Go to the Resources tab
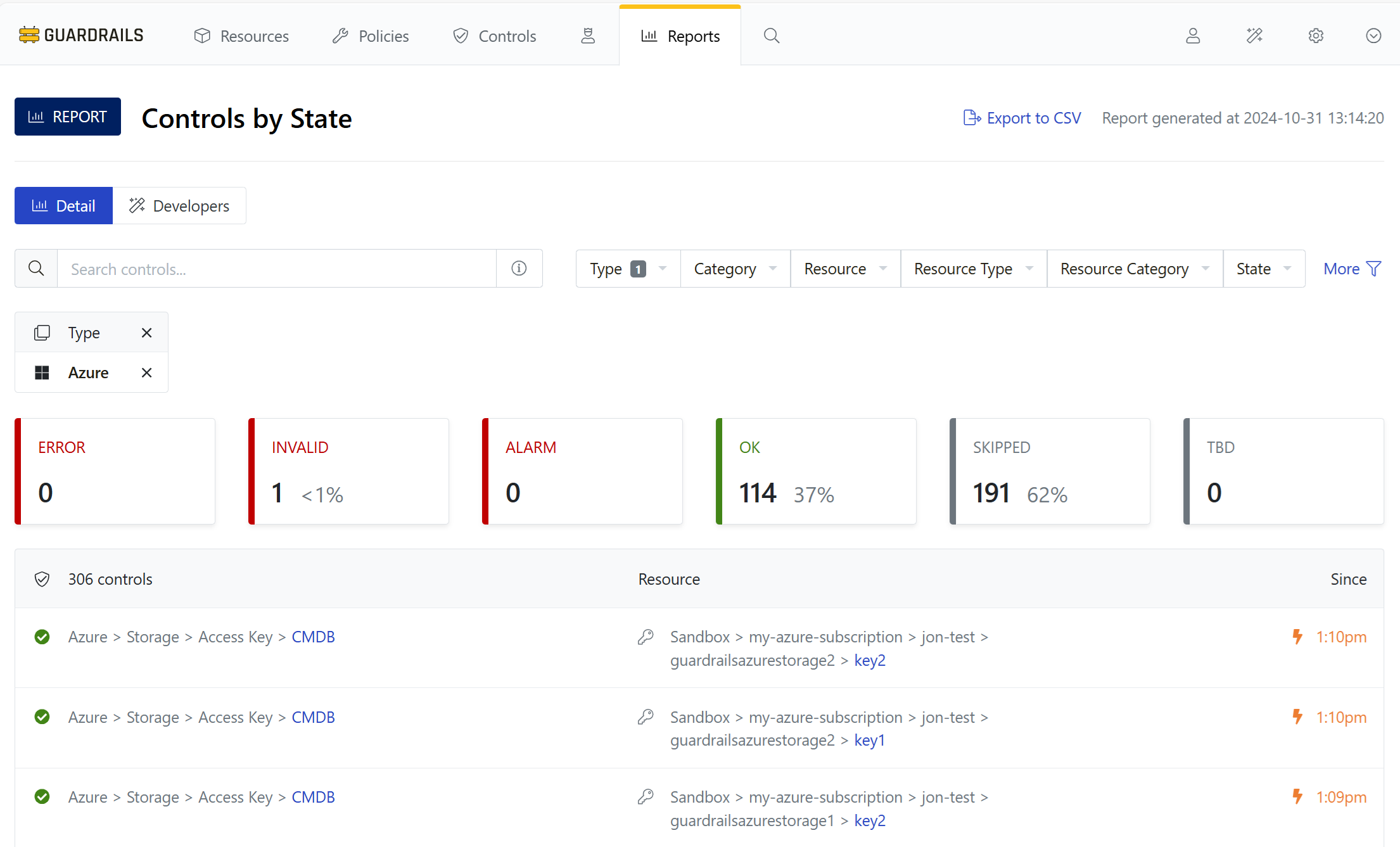Image resolution: width=1400 pixels, height=847 pixels. tap(241, 36)
